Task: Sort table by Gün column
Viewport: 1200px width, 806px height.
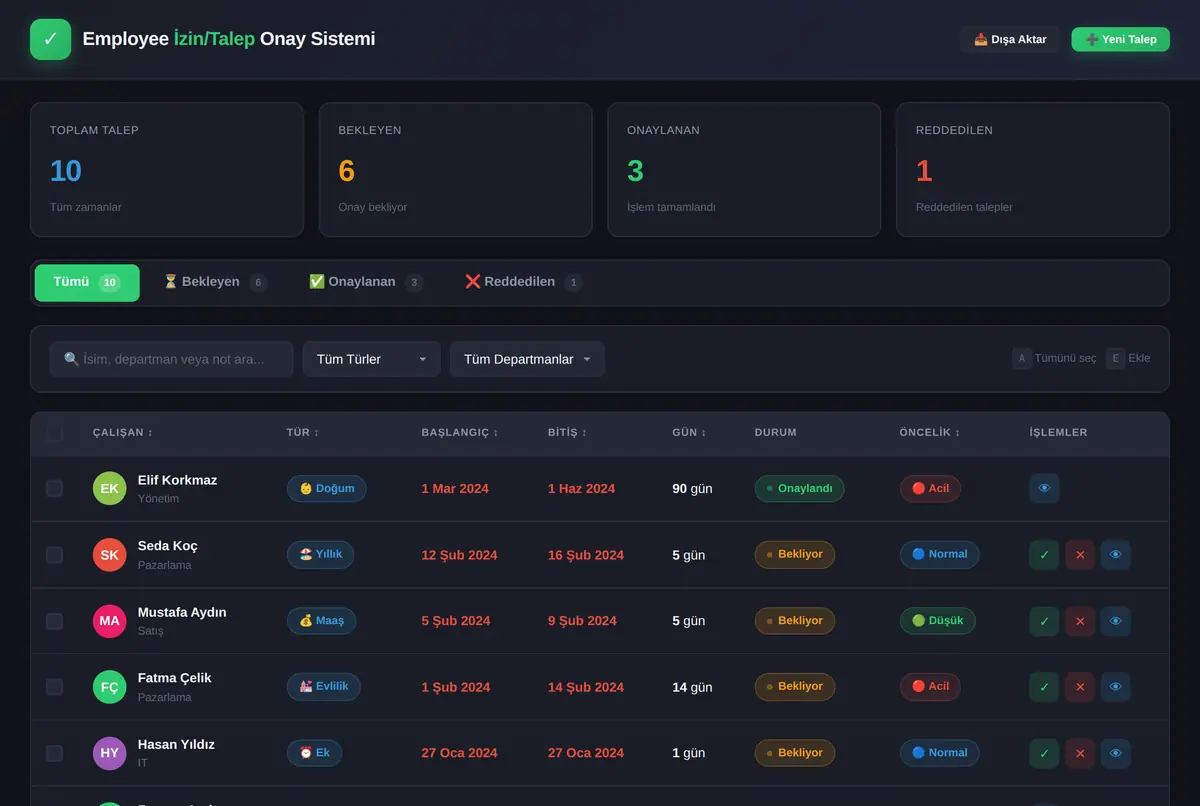Action: (x=689, y=433)
